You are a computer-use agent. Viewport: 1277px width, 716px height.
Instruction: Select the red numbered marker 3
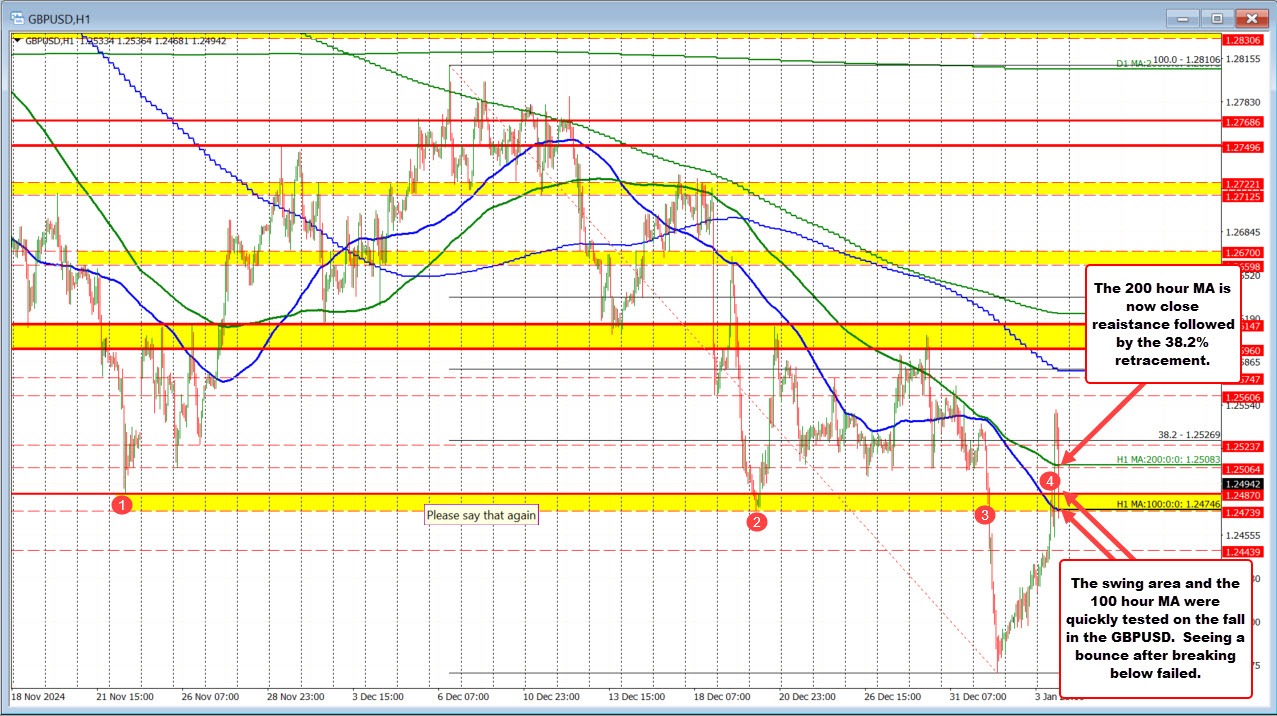[984, 514]
